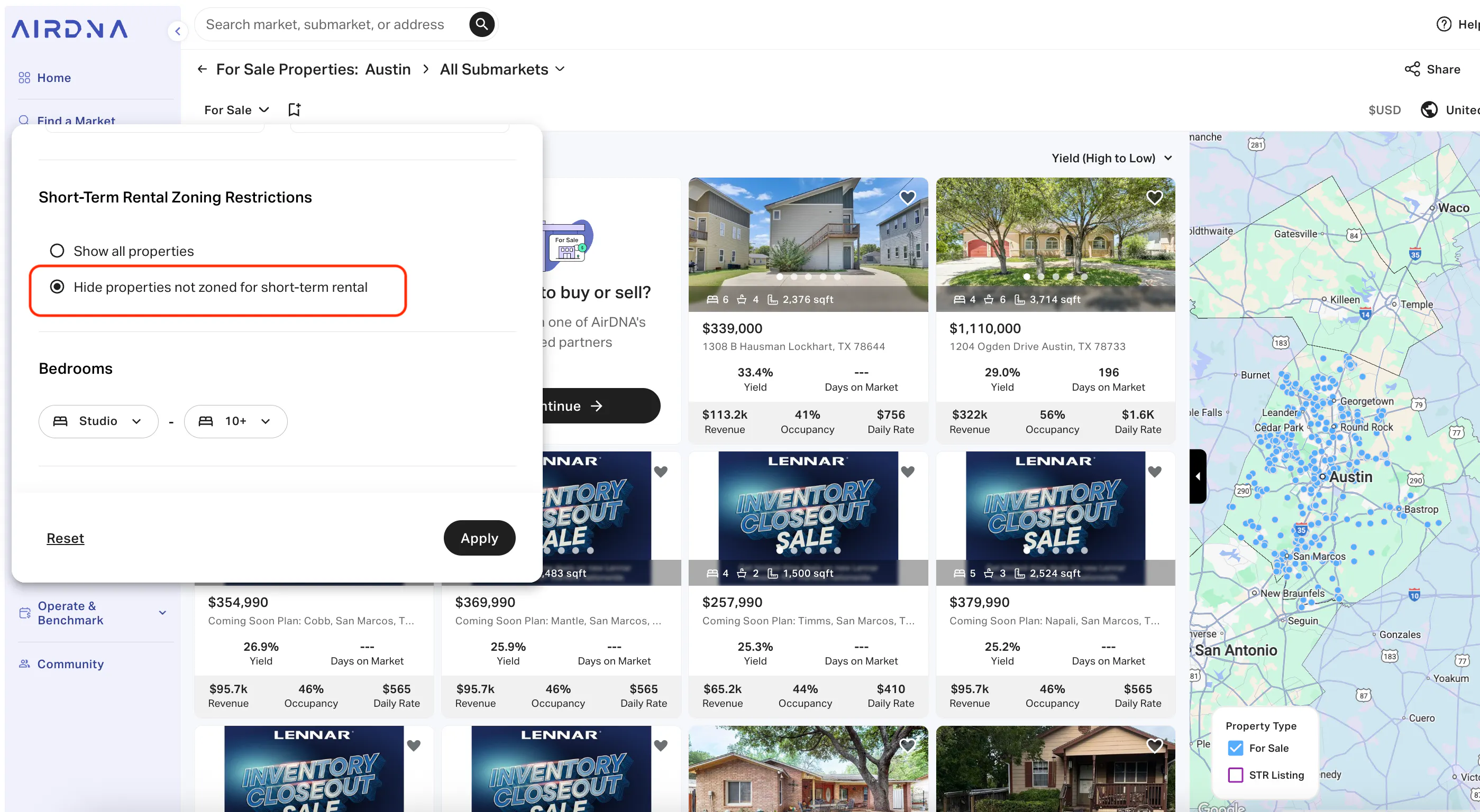Favorite the $339,000 Lockhart listing heart
The width and height of the screenshot is (1480, 812).
907,198
